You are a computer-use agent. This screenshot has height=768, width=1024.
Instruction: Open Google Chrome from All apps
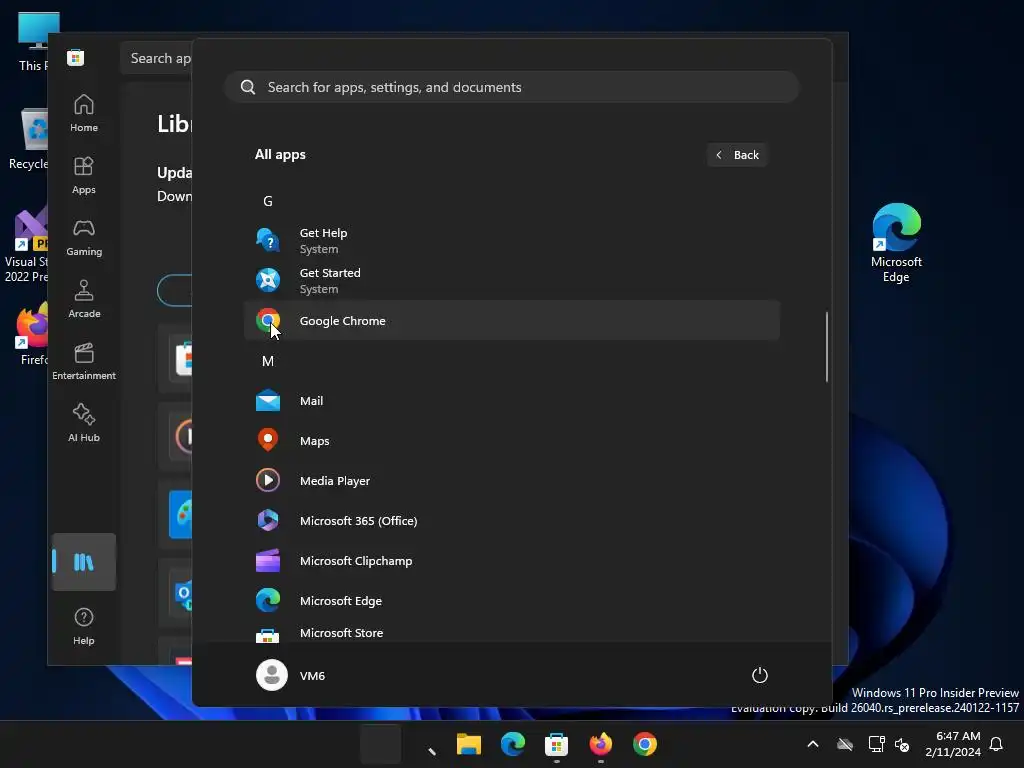coord(511,321)
